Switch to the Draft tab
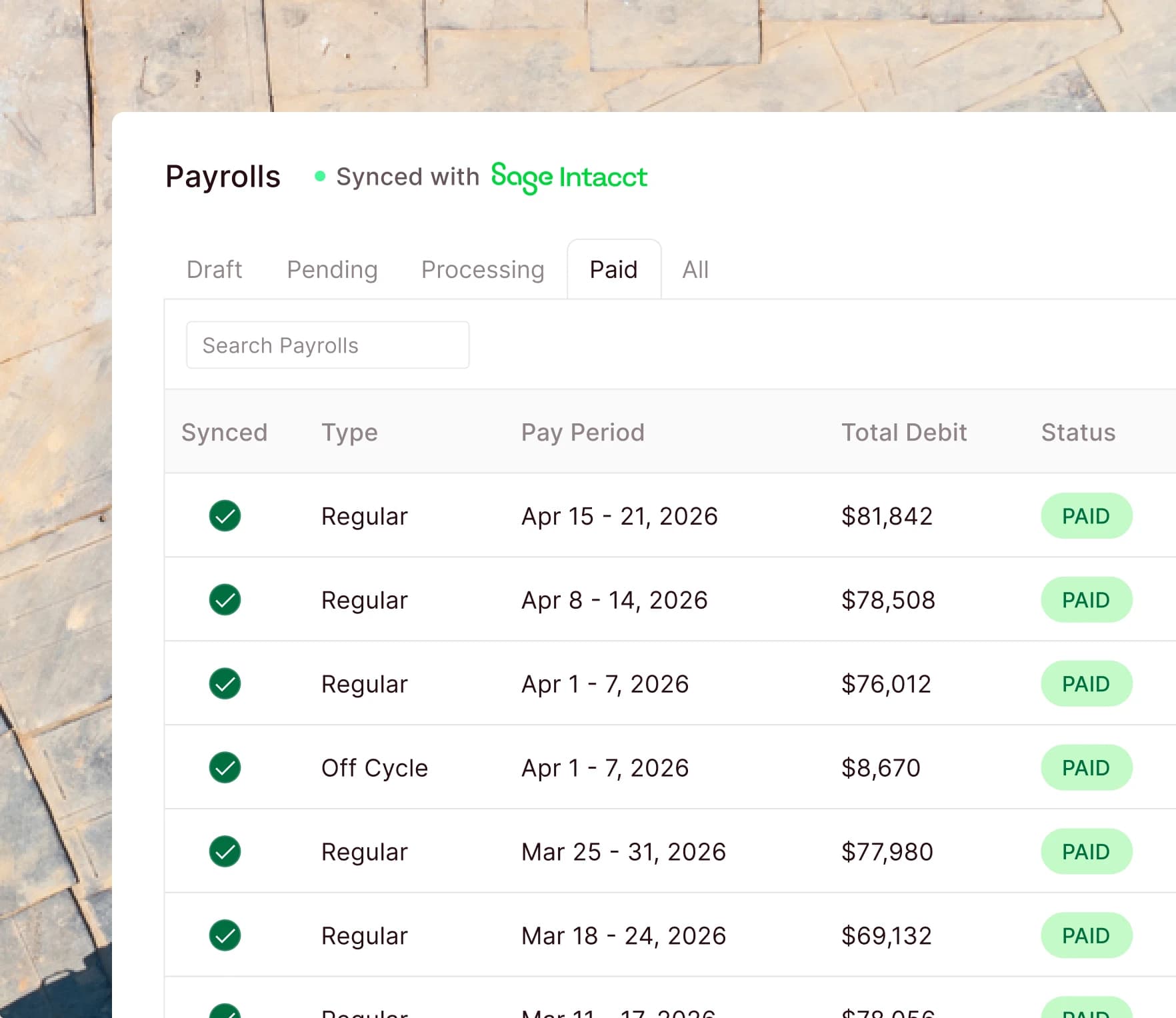Viewport: 1176px width, 1018px height. (213, 269)
